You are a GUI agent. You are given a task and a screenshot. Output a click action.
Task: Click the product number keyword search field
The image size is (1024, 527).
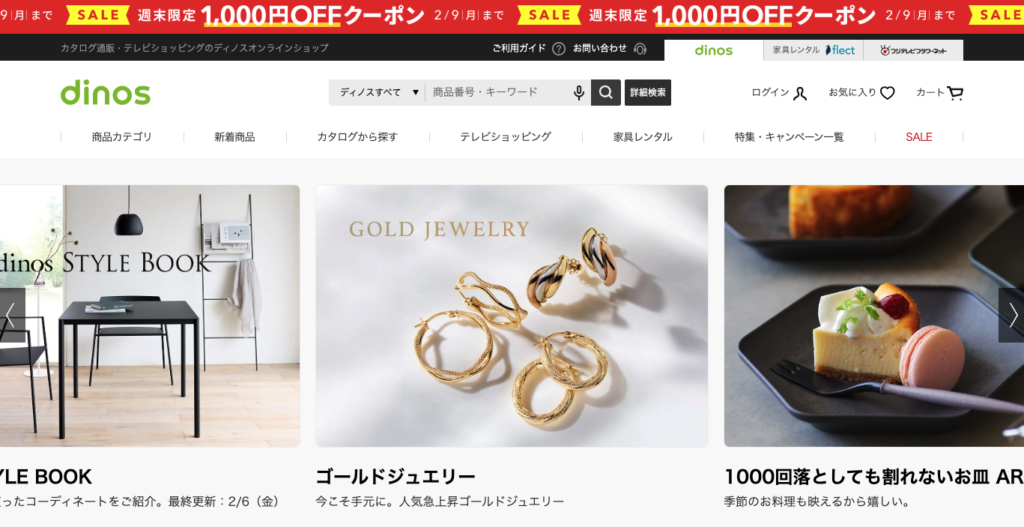[x=498, y=93]
